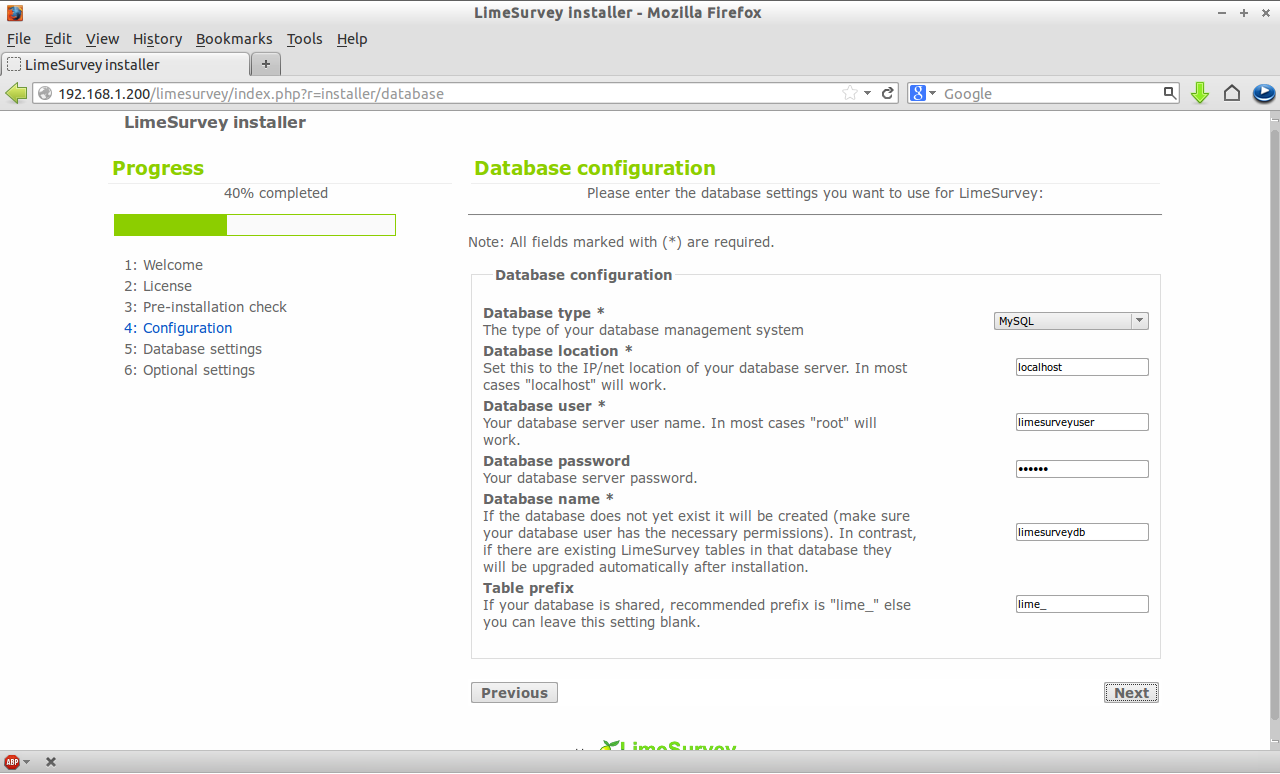Viewport: 1280px width, 774px height.
Task: Click the 'Progress' heading
Action: (158, 168)
